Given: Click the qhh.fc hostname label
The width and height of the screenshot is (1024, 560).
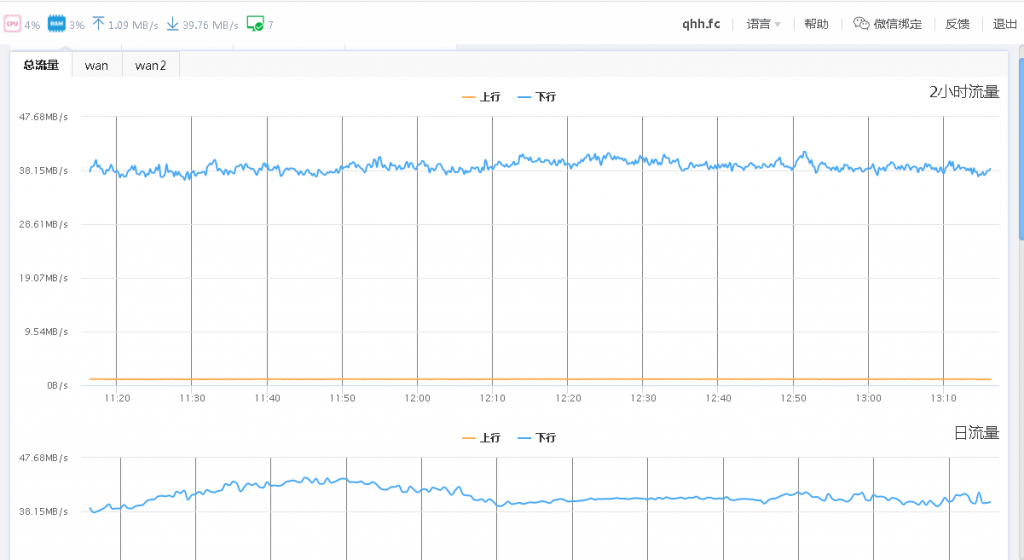Looking at the screenshot, I should (x=701, y=24).
